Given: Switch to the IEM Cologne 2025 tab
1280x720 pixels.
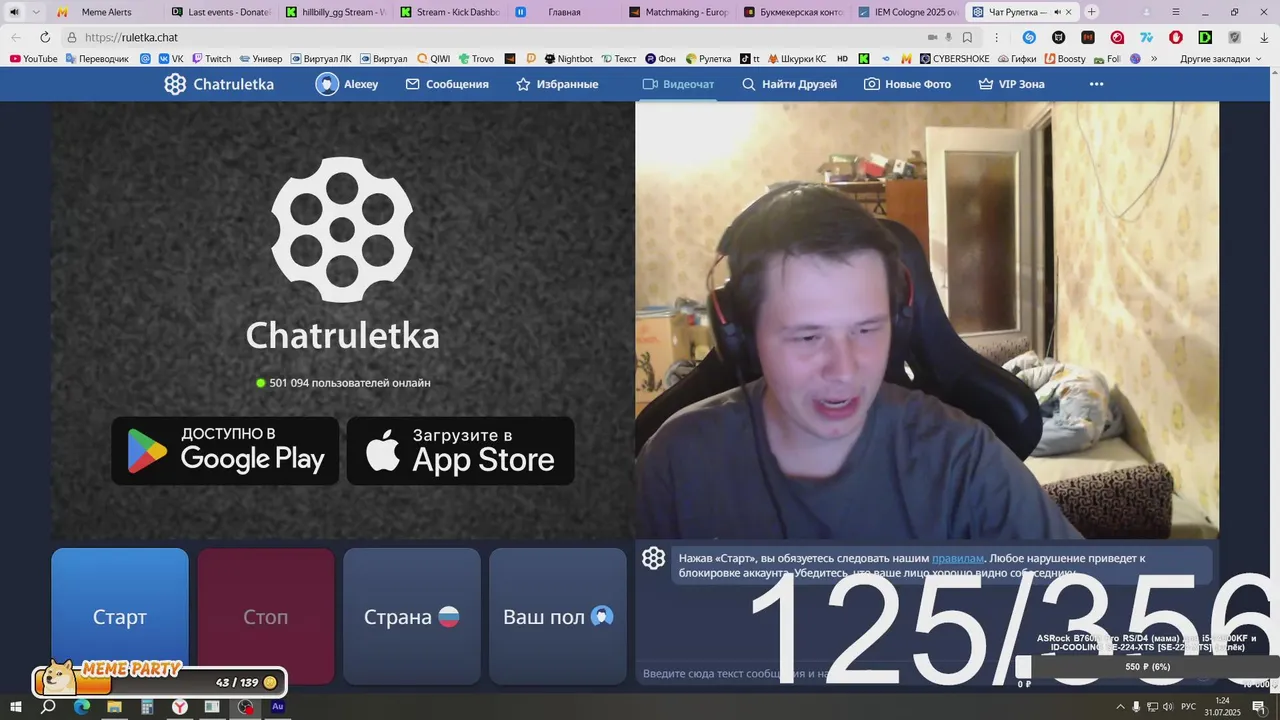Looking at the screenshot, I should click(907, 12).
